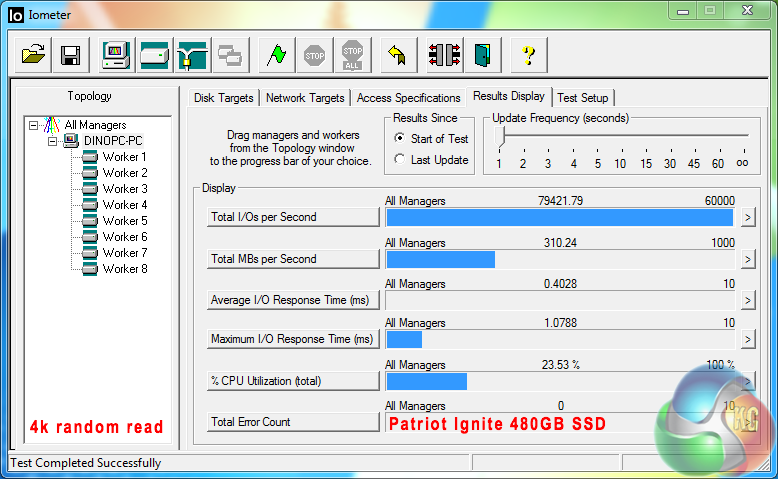Click the 1.0788 maximum response value
Viewport: 778px width, 479px height.
click(x=560, y=323)
